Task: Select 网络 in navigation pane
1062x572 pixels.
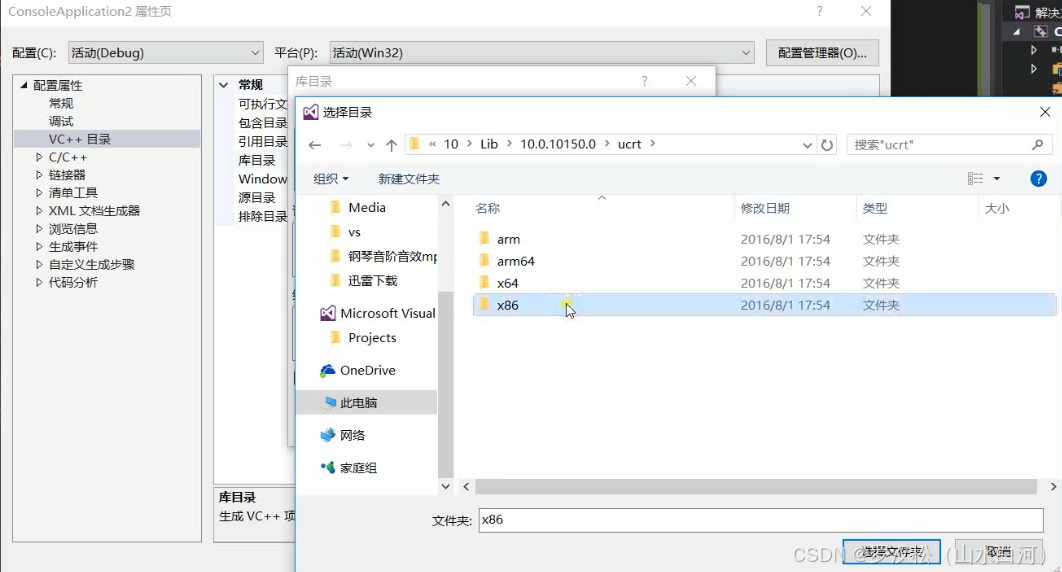Action: 352,435
